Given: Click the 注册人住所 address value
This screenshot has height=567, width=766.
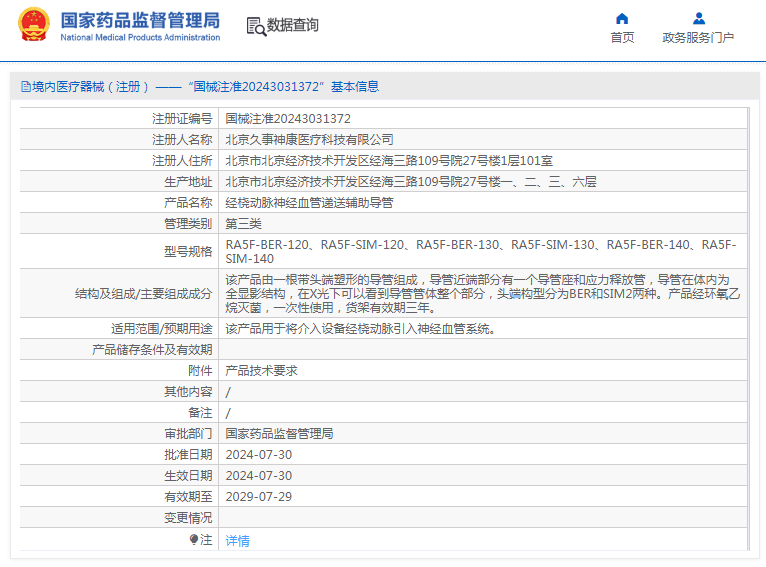Looking at the screenshot, I should (389, 161).
